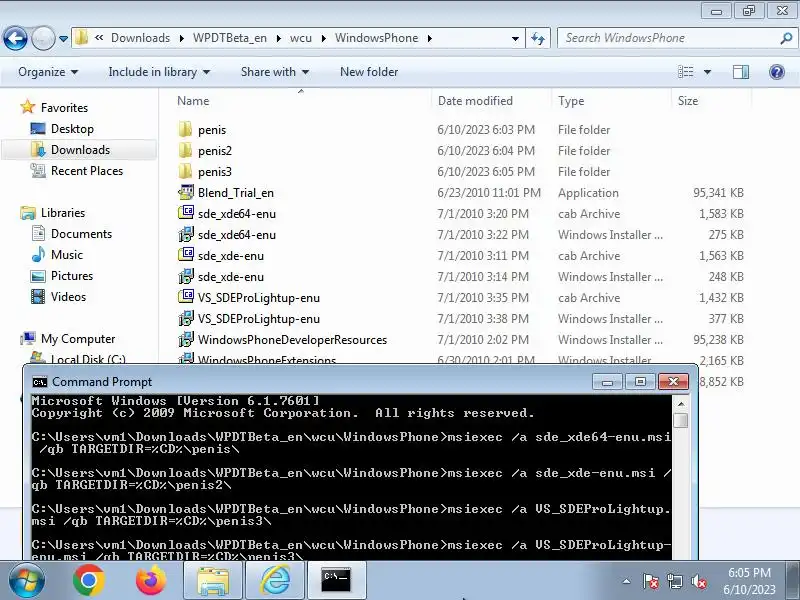Image resolution: width=800 pixels, height=600 pixels.
Task: Switch to Command Prompt taskbar button
Action: [x=337, y=581]
